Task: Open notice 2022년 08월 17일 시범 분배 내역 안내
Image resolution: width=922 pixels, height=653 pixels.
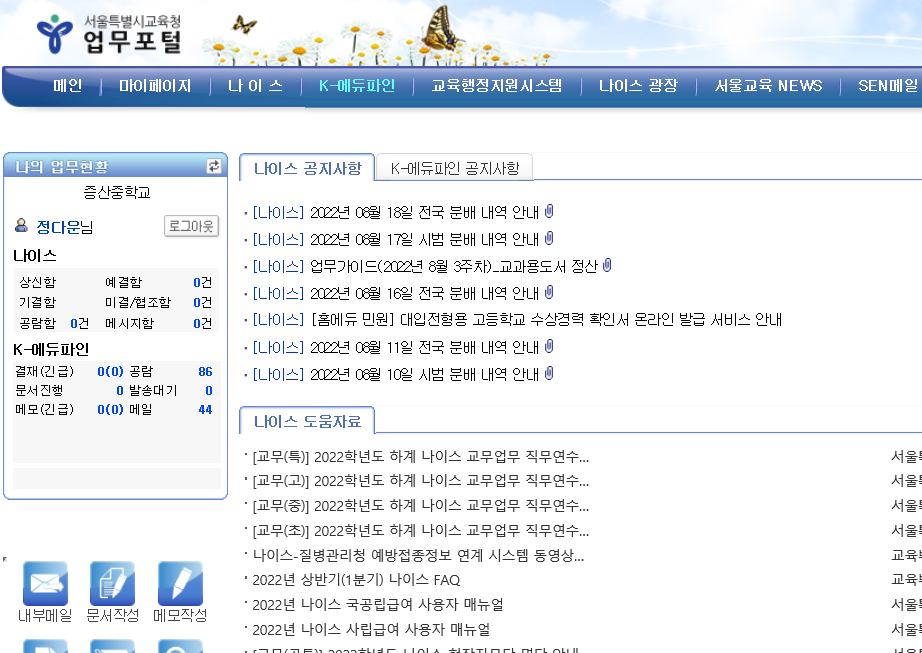Action: (425, 239)
